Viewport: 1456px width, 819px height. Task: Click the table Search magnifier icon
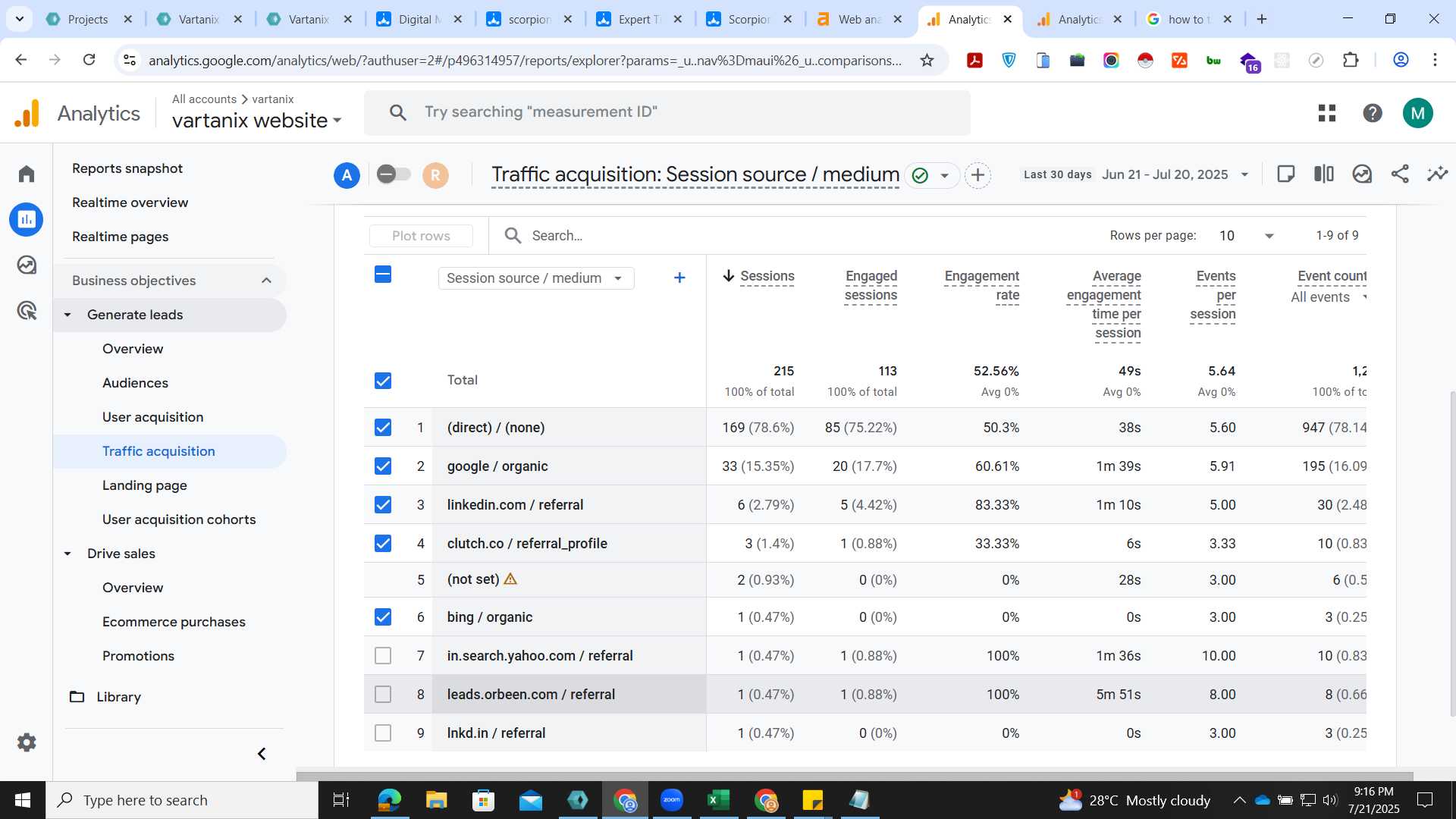pyautogui.click(x=513, y=236)
